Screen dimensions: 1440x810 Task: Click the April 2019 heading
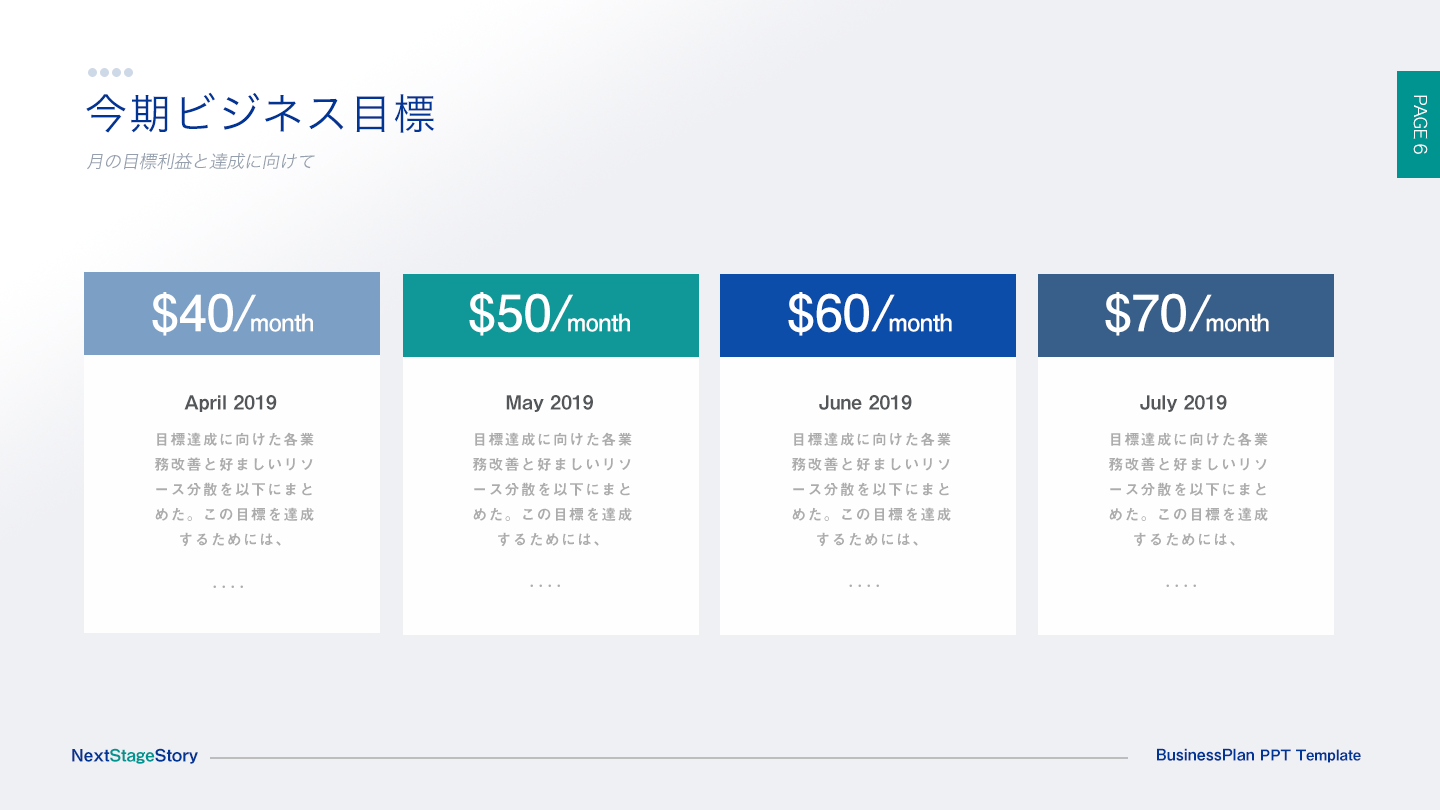coord(231,403)
